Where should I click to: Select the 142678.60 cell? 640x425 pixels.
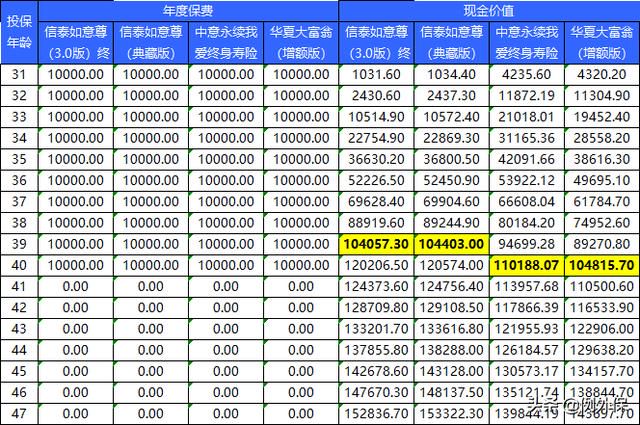(376, 372)
